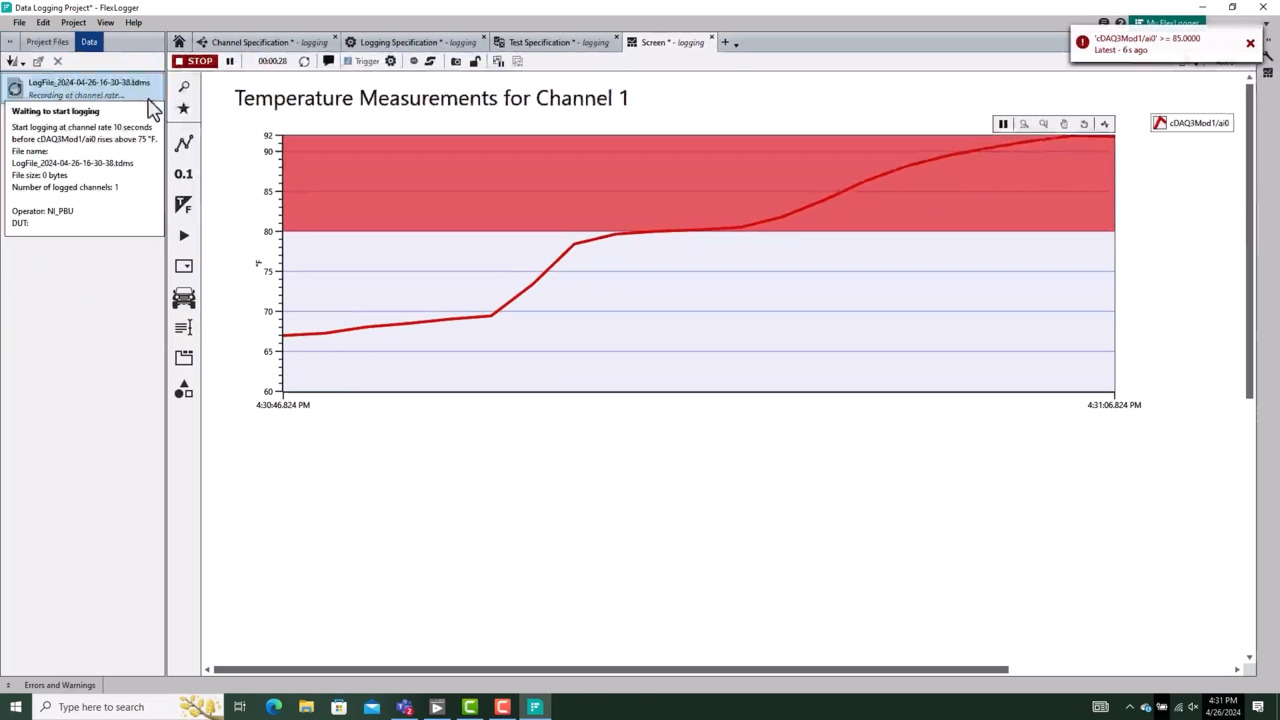Open the tab overflow dropdown arrow
This screenshot has width=1280, height=720.
736,43
